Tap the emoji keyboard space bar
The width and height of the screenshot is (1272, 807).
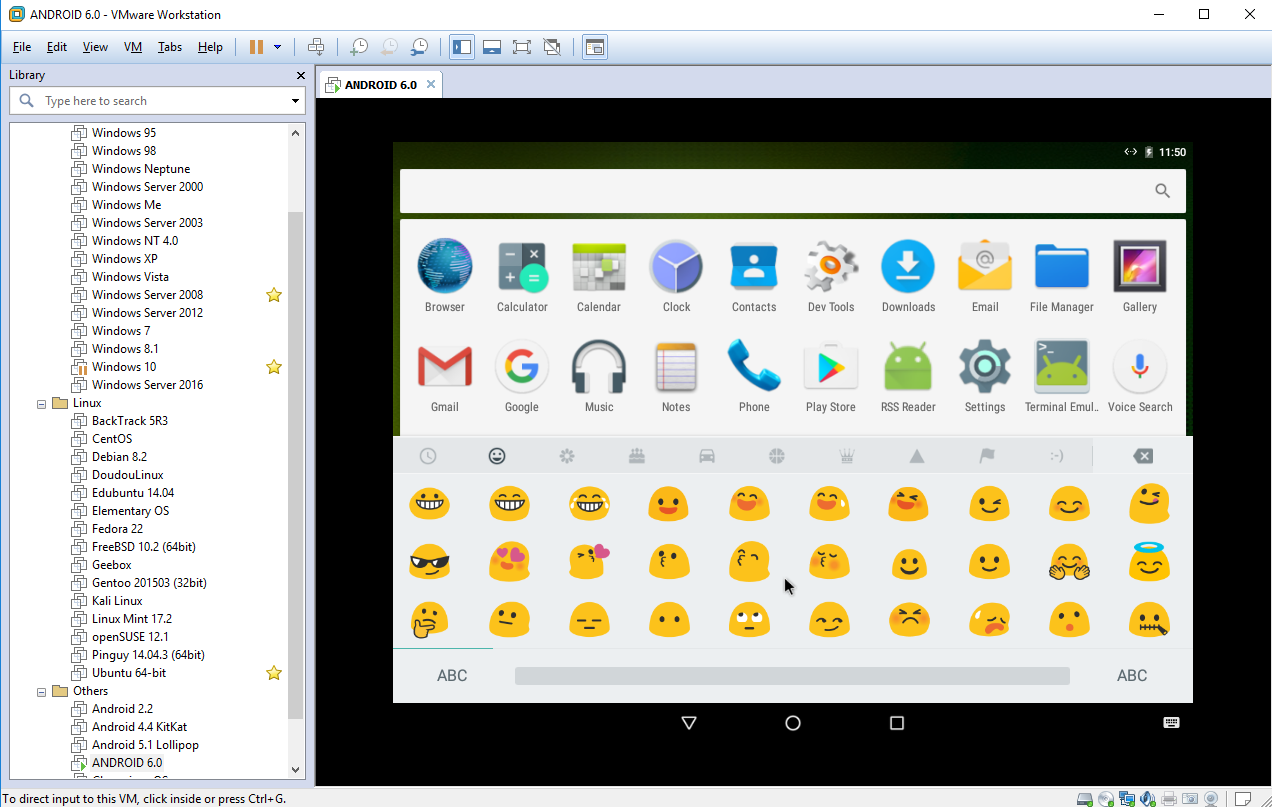click(792, 676)
